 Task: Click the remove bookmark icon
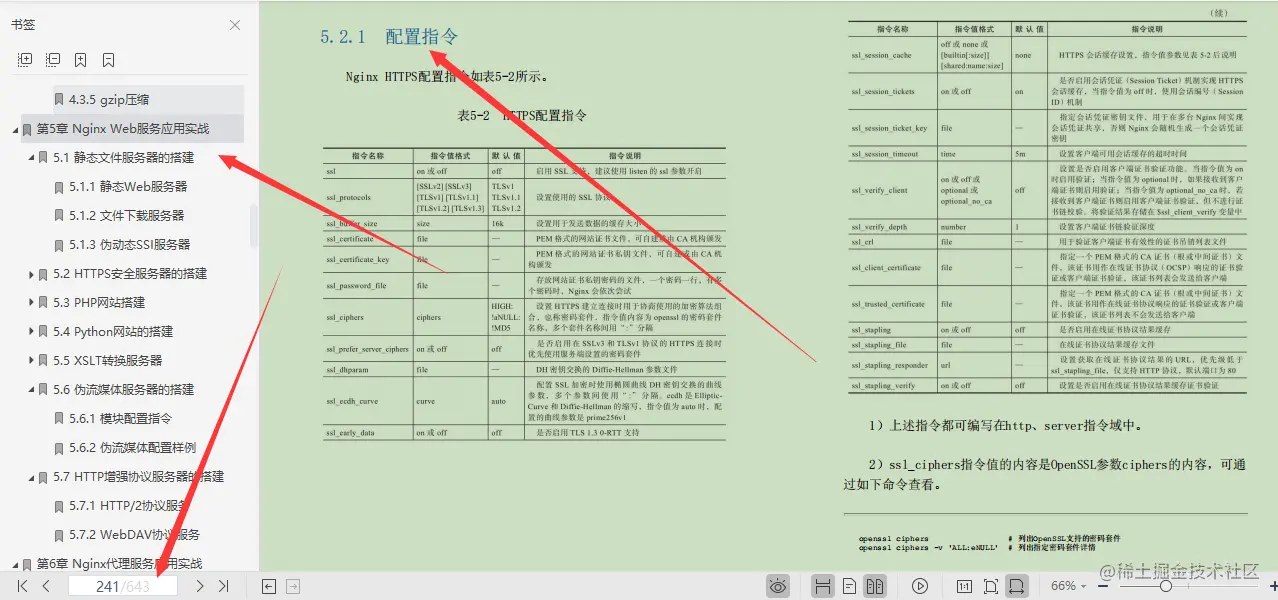pyautogui.click(x=107, y=60)
